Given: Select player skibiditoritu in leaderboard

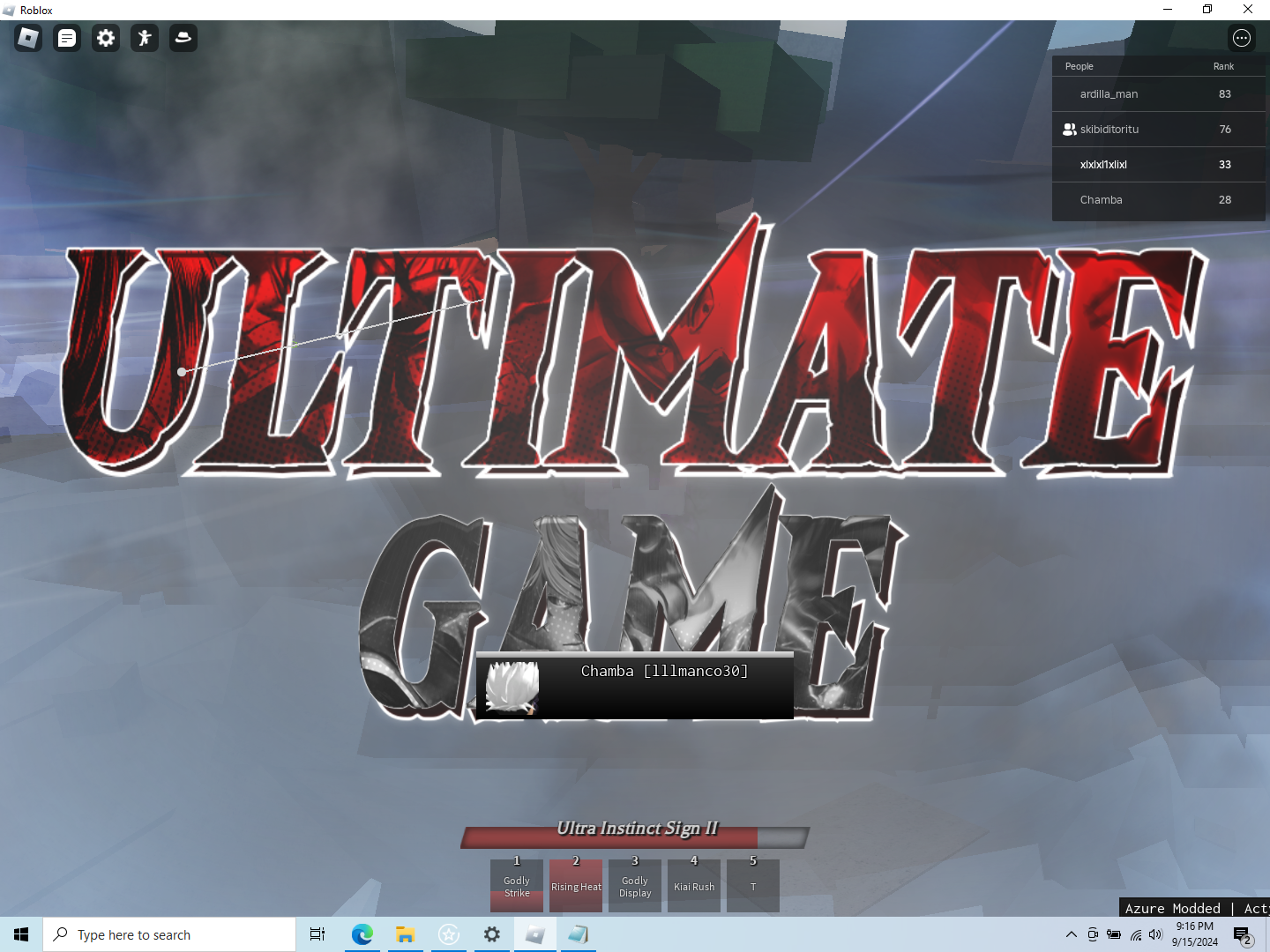Looking at the screenshot, I should [x=1159, y=129].
